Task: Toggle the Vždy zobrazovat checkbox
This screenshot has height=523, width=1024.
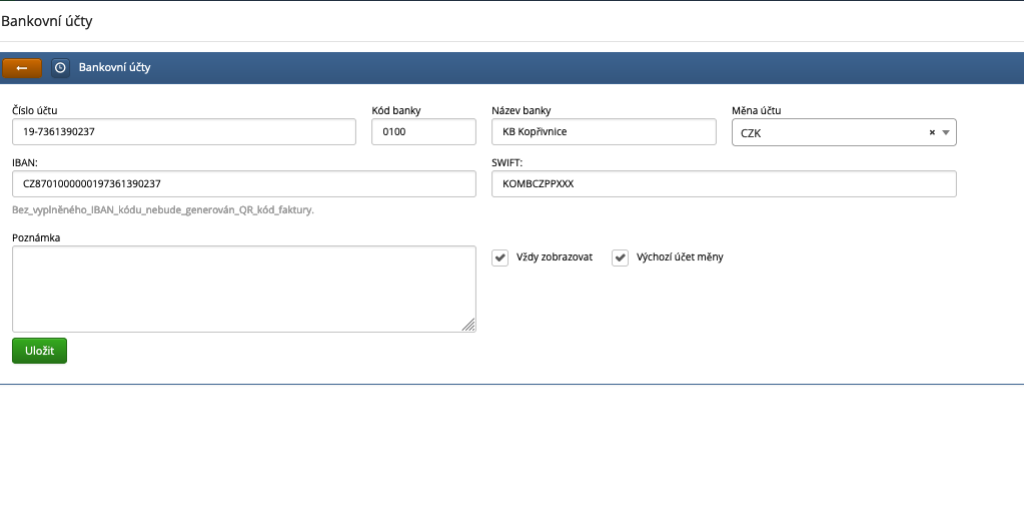Action: [x=500, y=257]
